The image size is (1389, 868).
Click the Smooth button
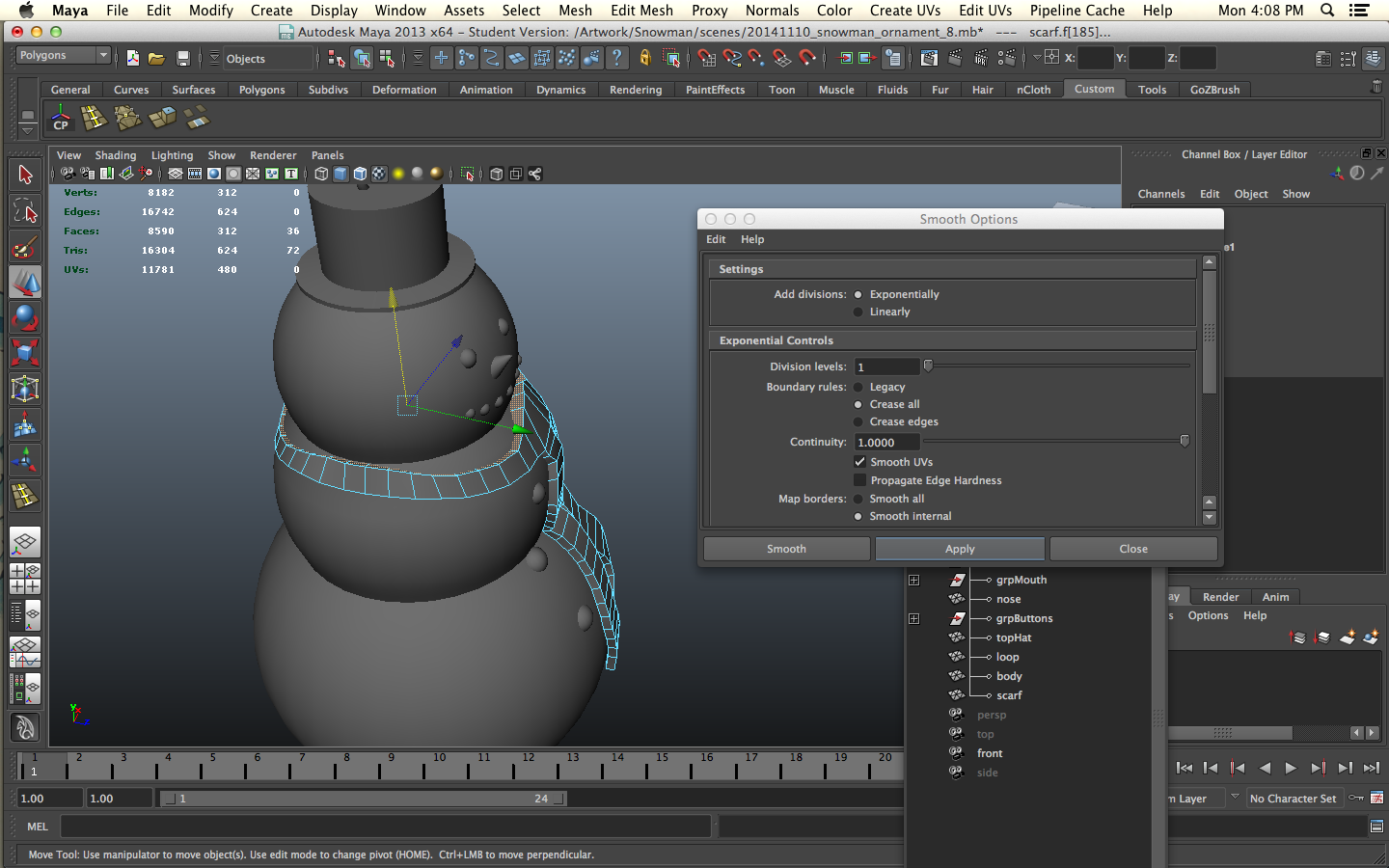click(786, 549)
